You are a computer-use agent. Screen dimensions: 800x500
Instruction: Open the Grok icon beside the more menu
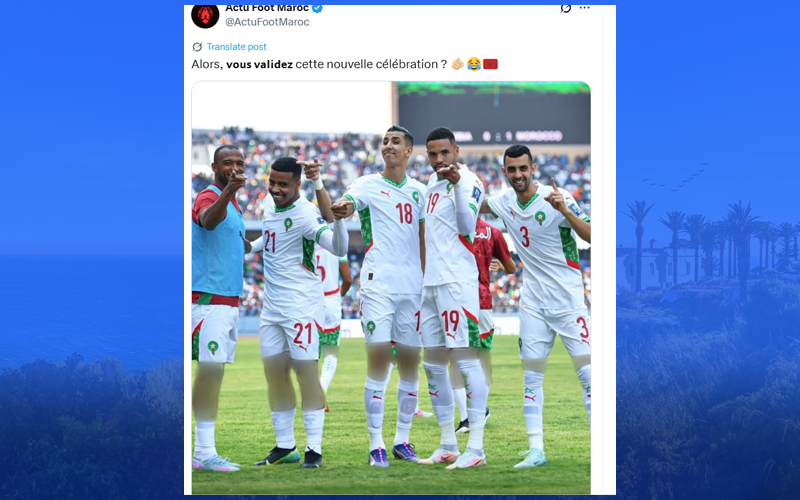click(x=565, y=8)
